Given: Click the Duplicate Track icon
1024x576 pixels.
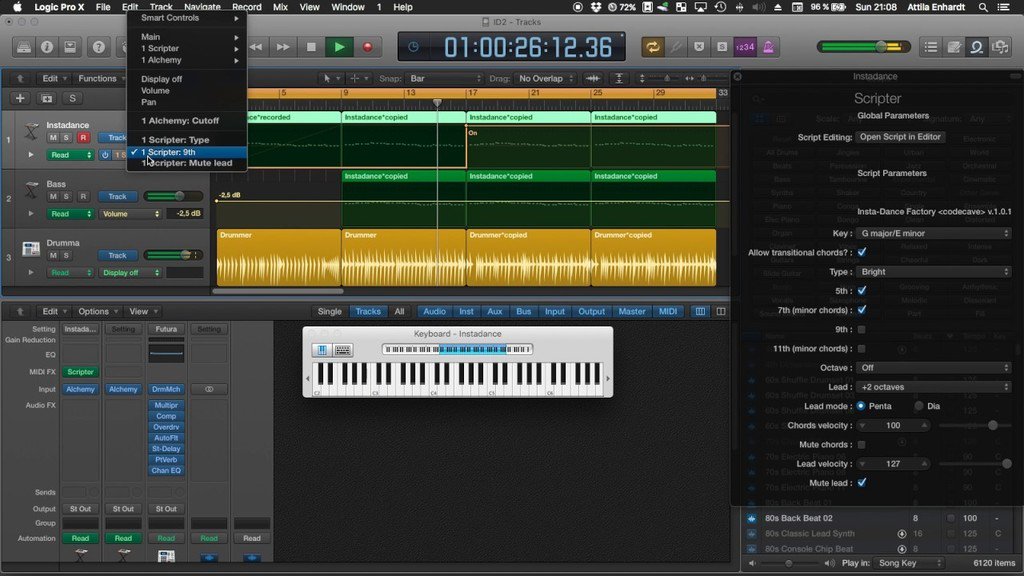Looking at the screenshot, I should click(x=47, y=98).
